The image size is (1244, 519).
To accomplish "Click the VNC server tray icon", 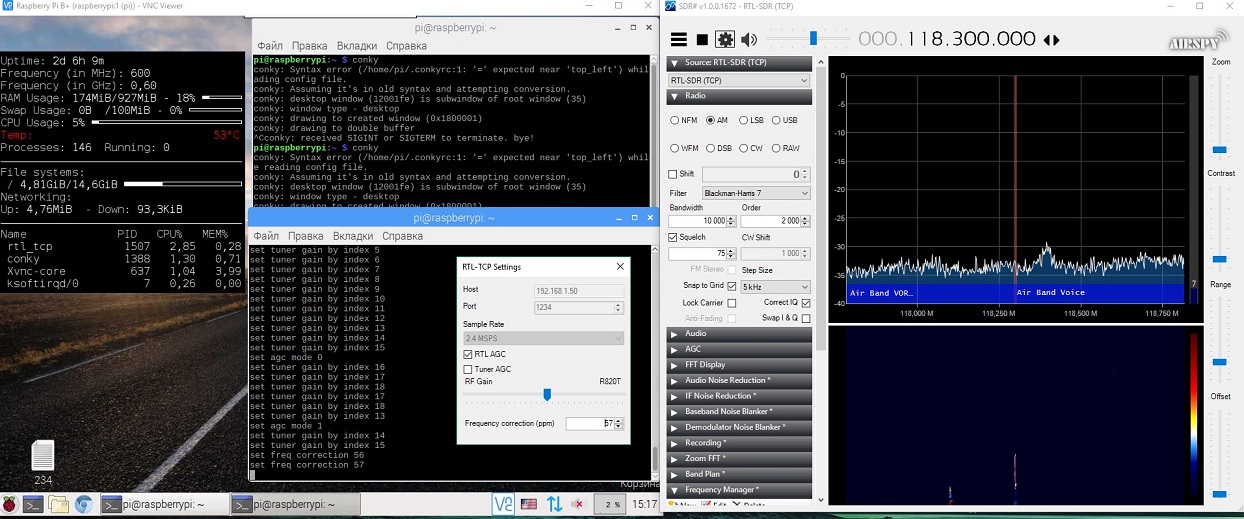I will point(503,504).
